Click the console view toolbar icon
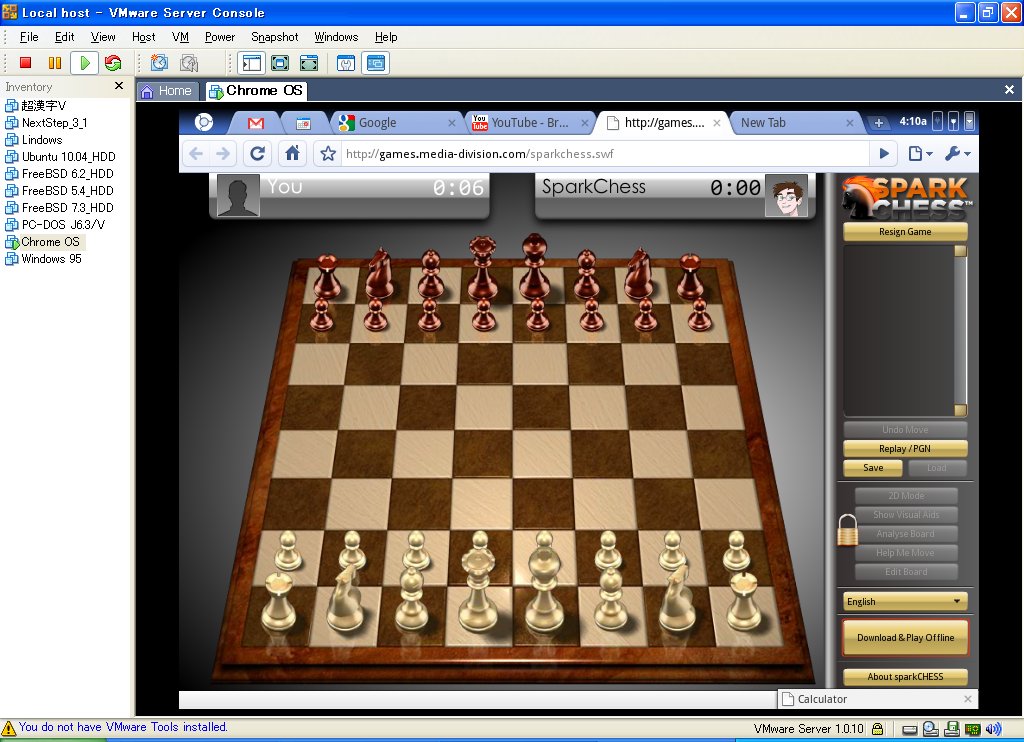The height and width of the screenshot is (742, 1024). 376,63
